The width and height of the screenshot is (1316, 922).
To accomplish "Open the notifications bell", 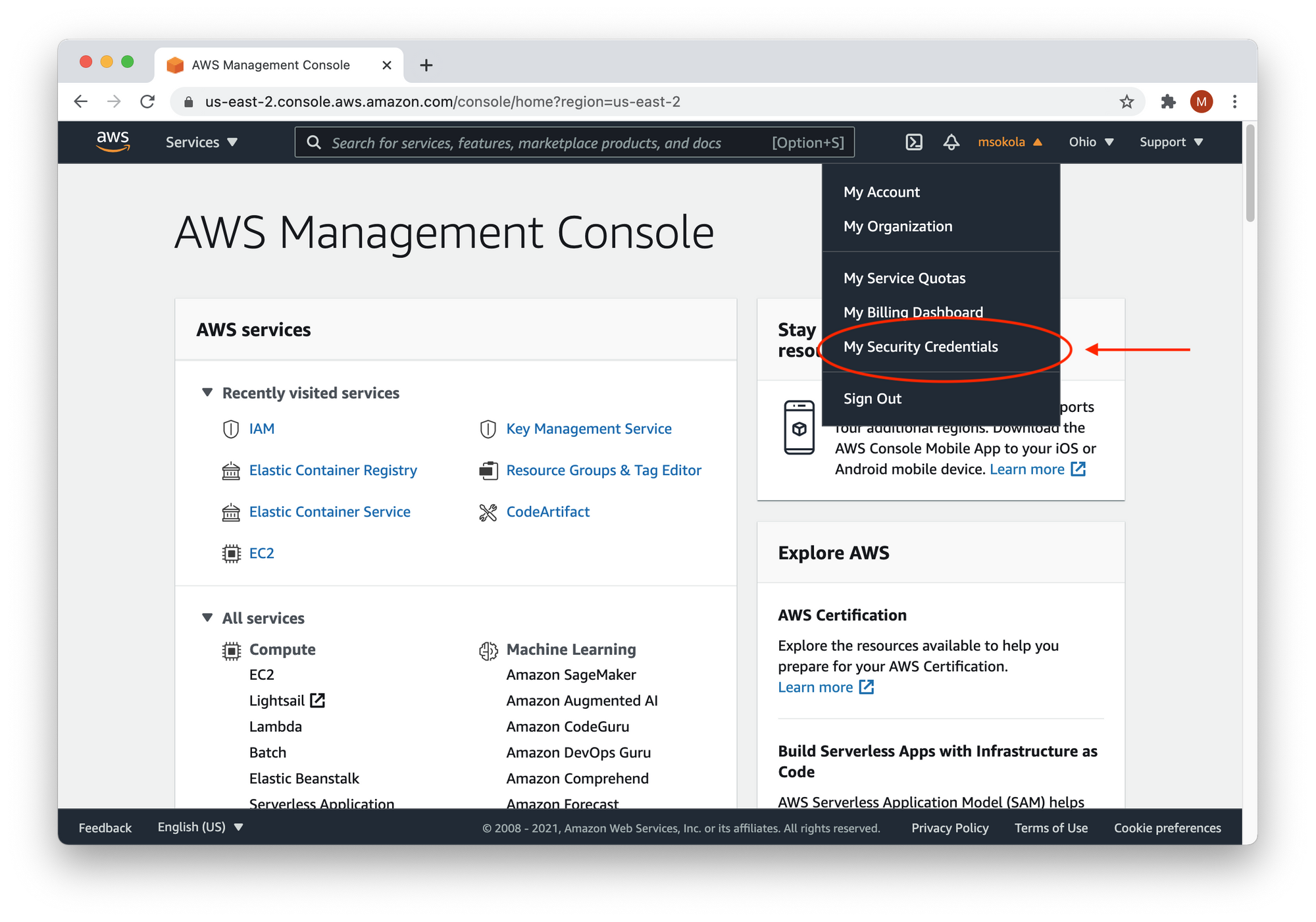I will tap(951, 142).
